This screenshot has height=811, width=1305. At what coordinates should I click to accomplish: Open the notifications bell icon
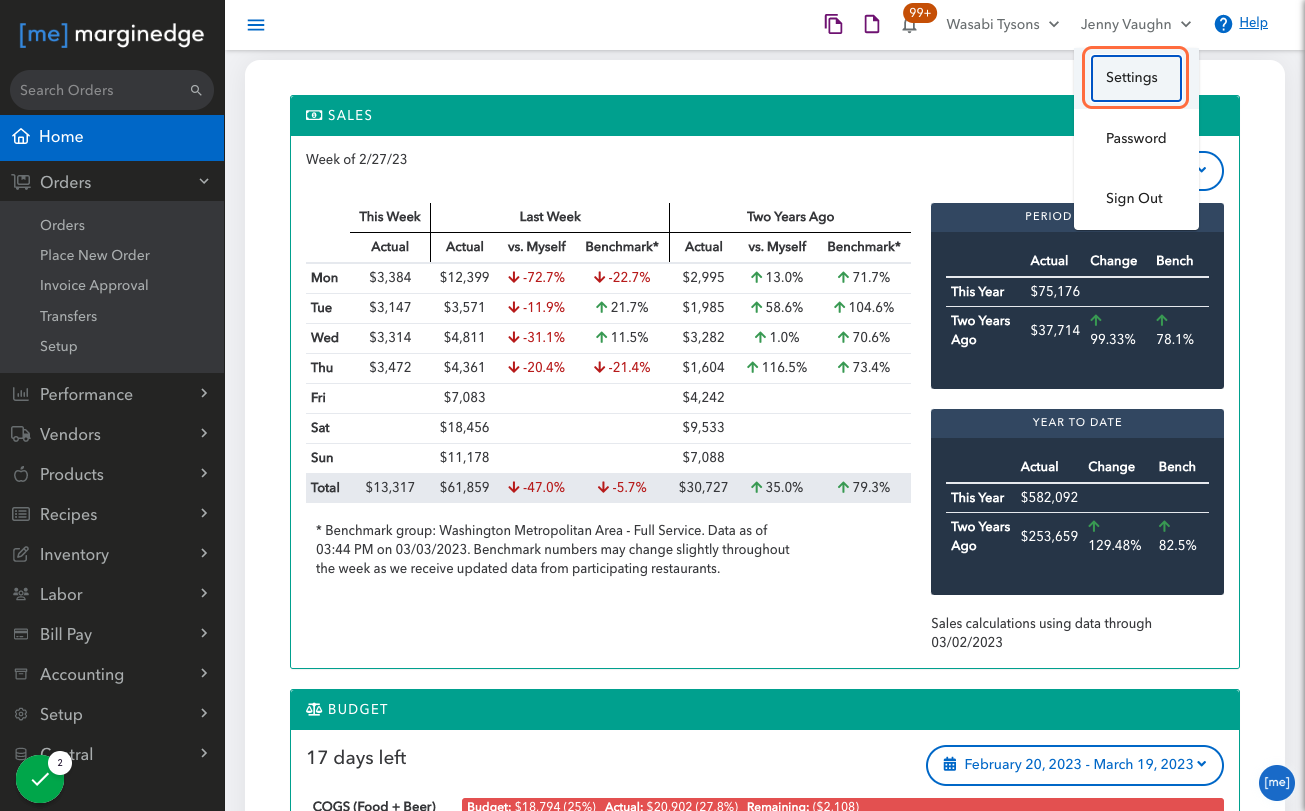point(909,26)
